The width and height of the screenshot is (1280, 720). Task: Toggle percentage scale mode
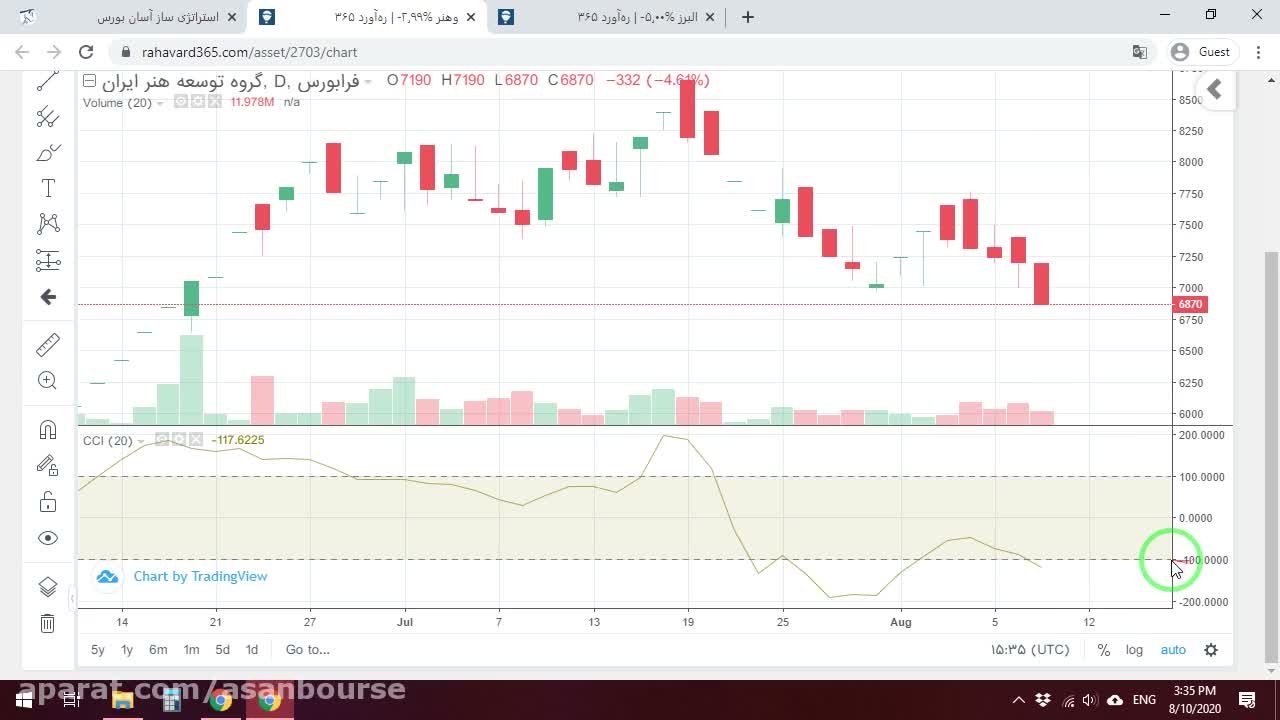coord(1103,650)
